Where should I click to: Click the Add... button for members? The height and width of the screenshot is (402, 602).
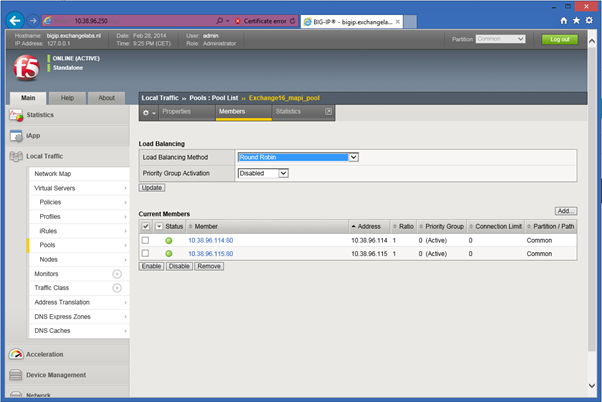click(566, 211)
